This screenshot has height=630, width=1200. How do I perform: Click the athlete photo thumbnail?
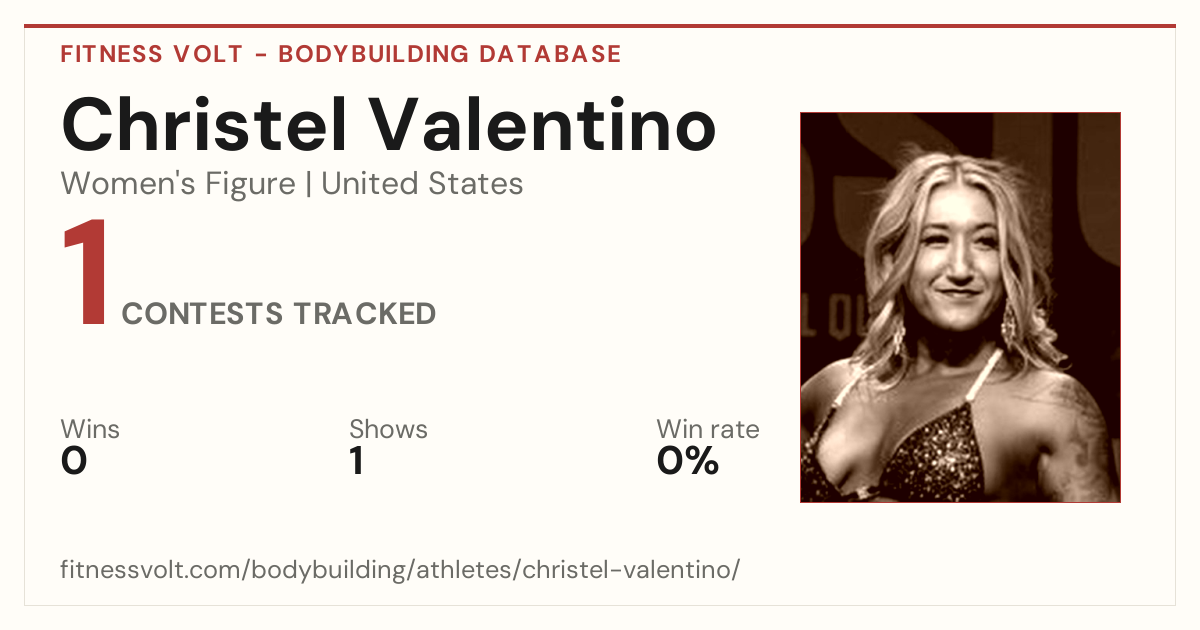(x=960, y=307)
